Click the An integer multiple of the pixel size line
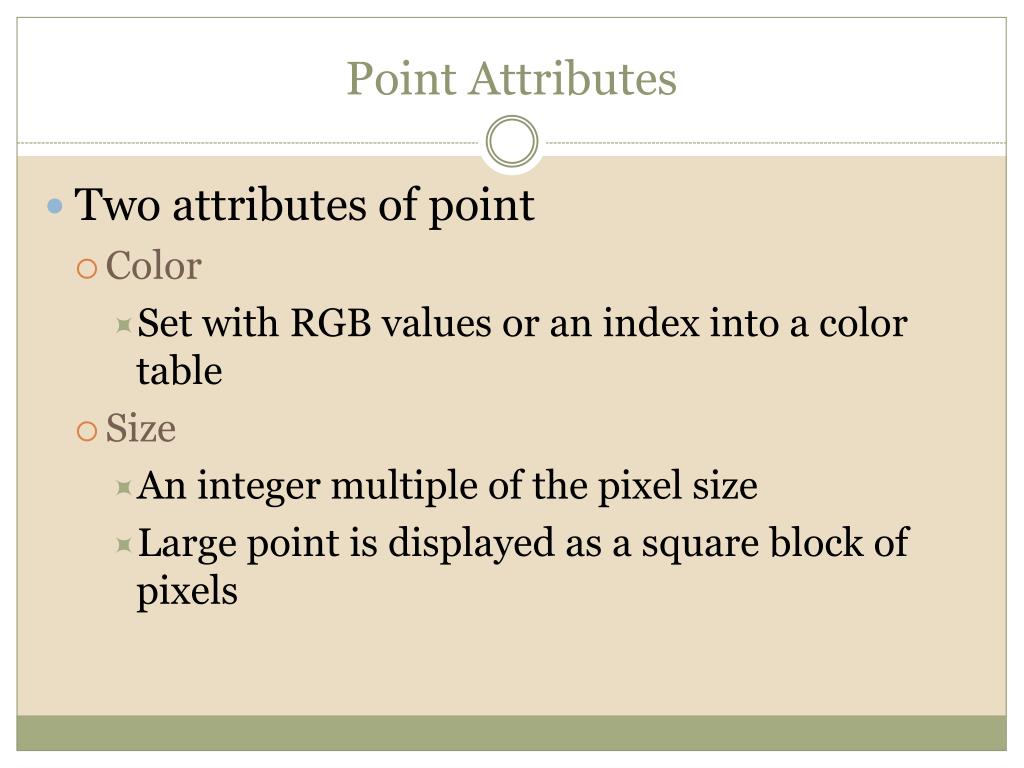This screenshot has height=768, width=1024. pyautogui.click(x=448, y=487)
